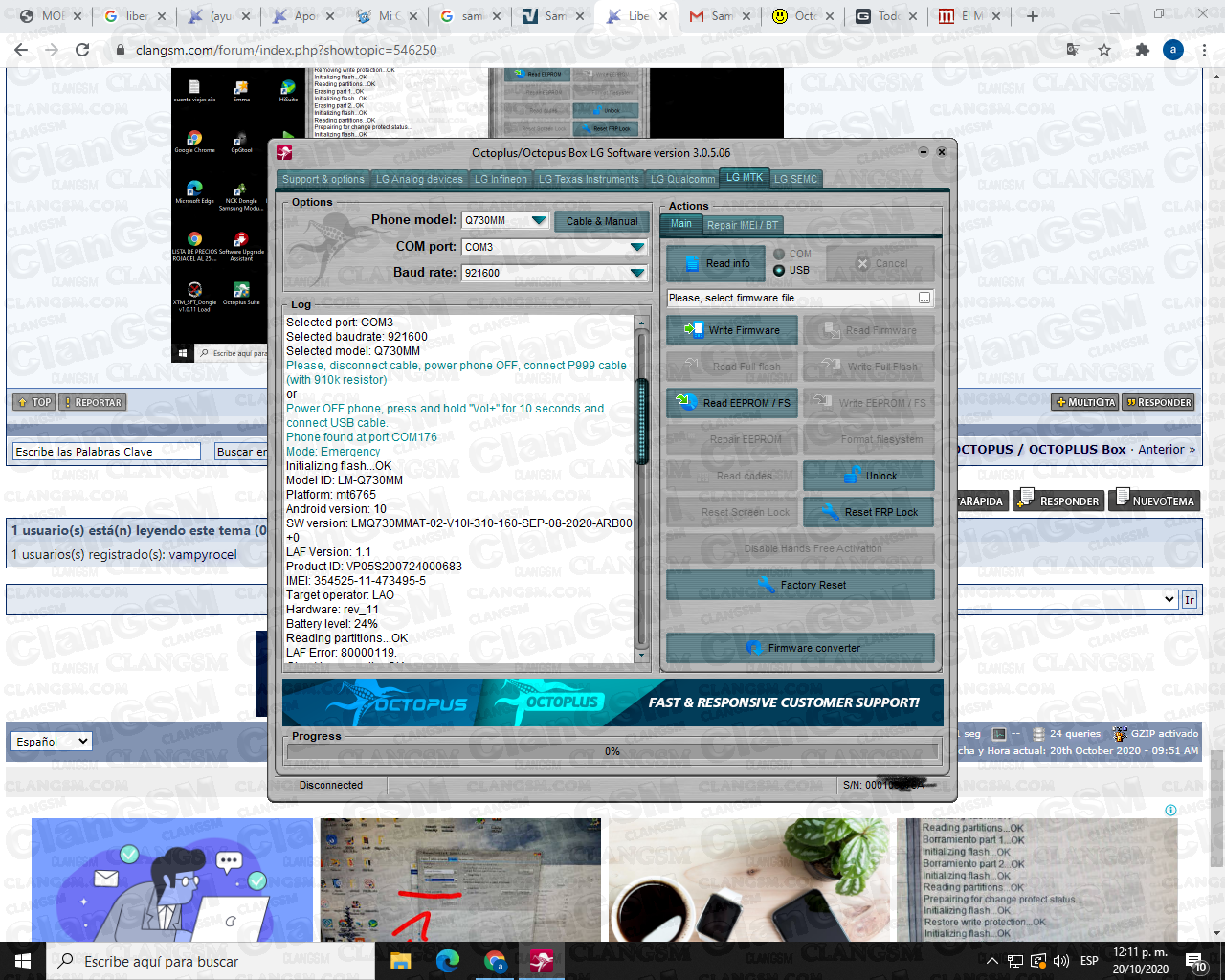Screen dimensions: 1225x980
Task: Click the Ir go button
Action: coord(1190,599)
